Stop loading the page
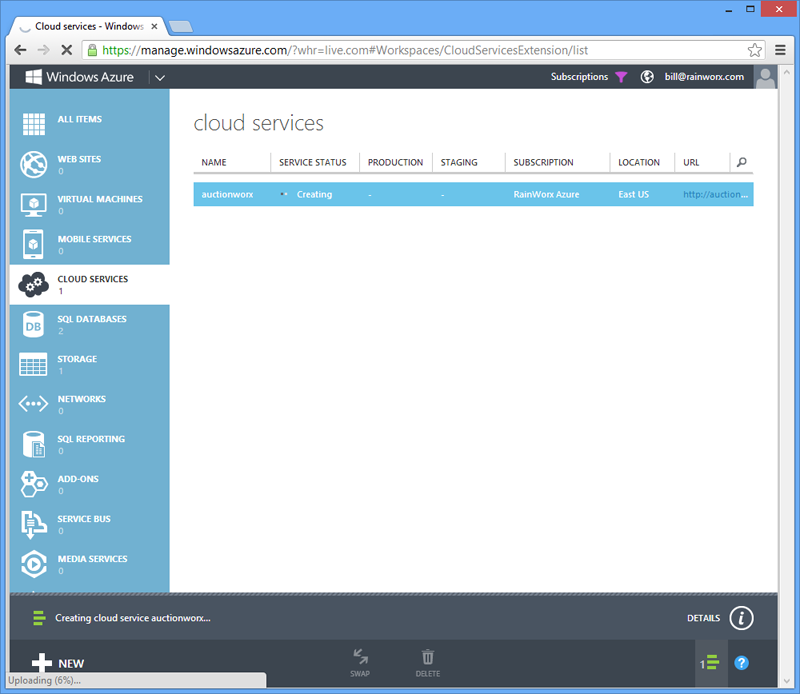 (66, 50)
